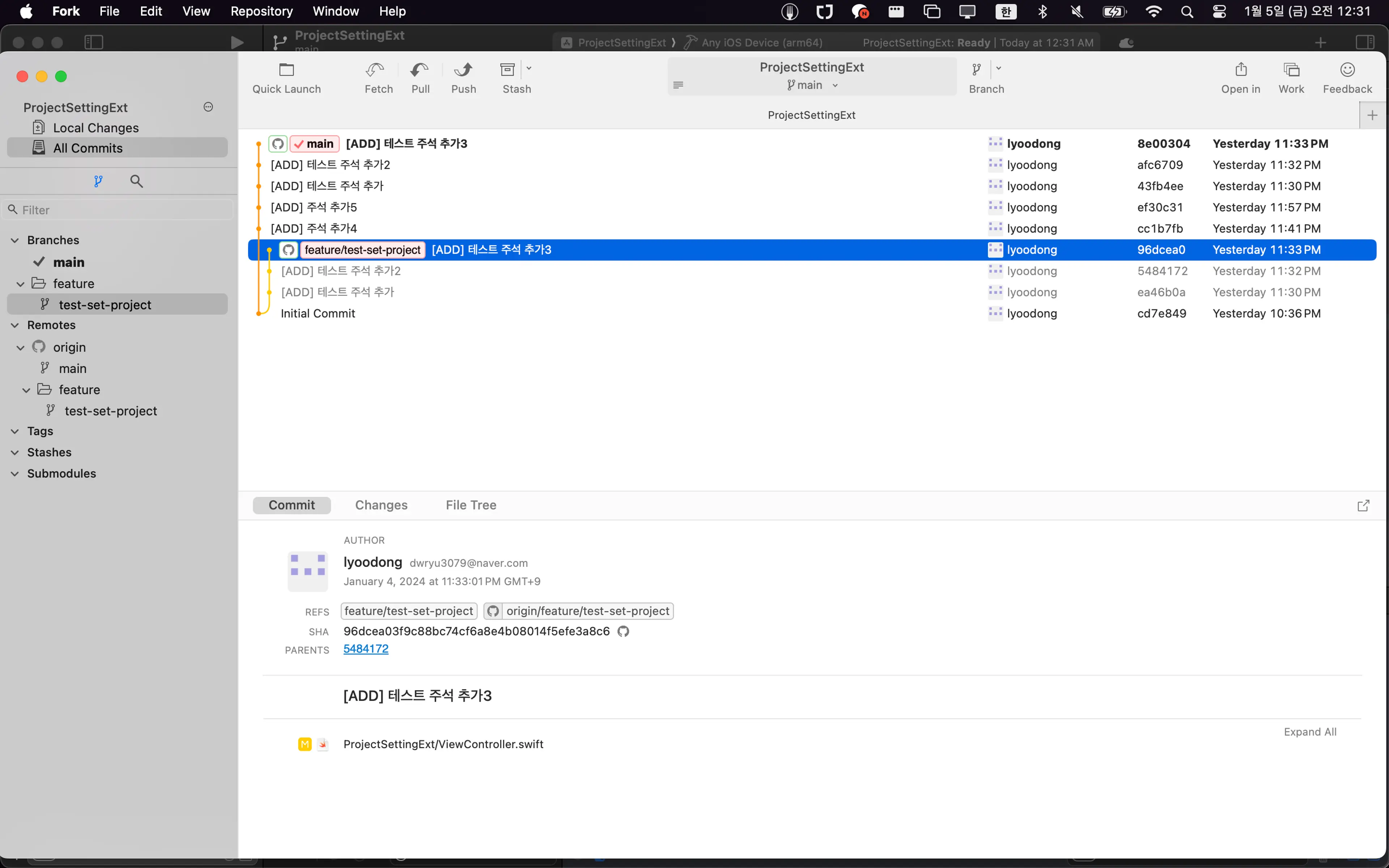This screenshot has width=1389, height=868.
Task: Fetch from remote repositories
Action: [x=378, y=77]
